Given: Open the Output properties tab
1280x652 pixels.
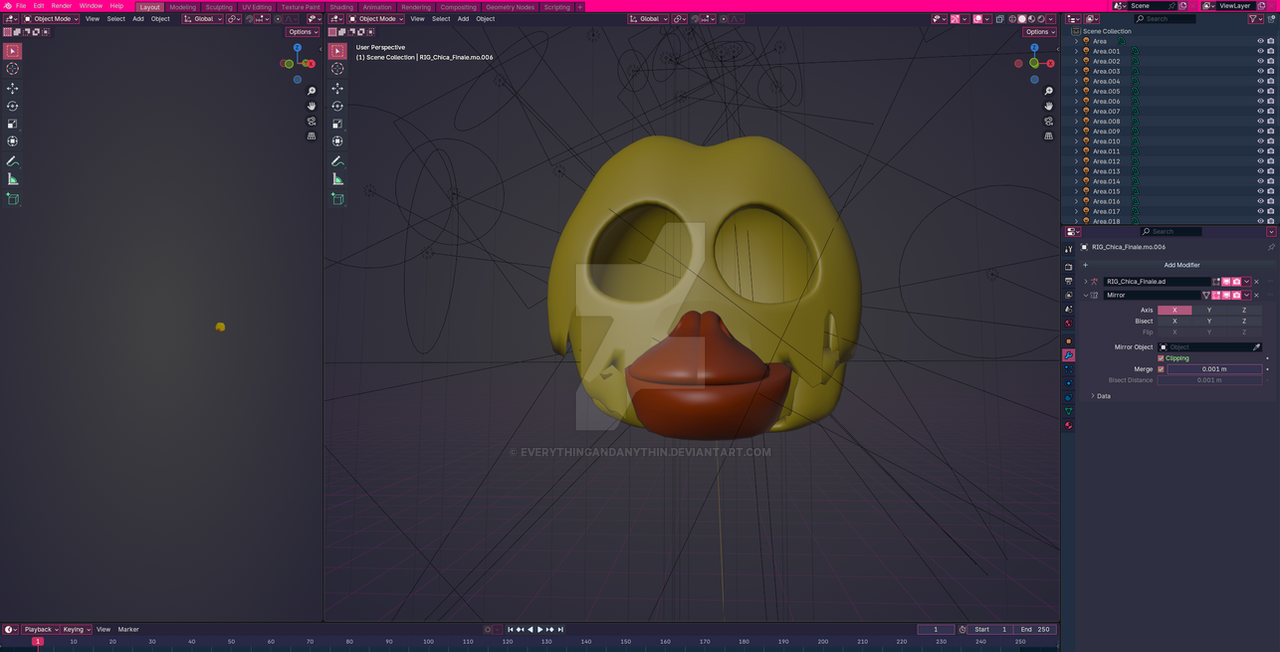Looking at the screenshot, I should (x=1069, y=281).
